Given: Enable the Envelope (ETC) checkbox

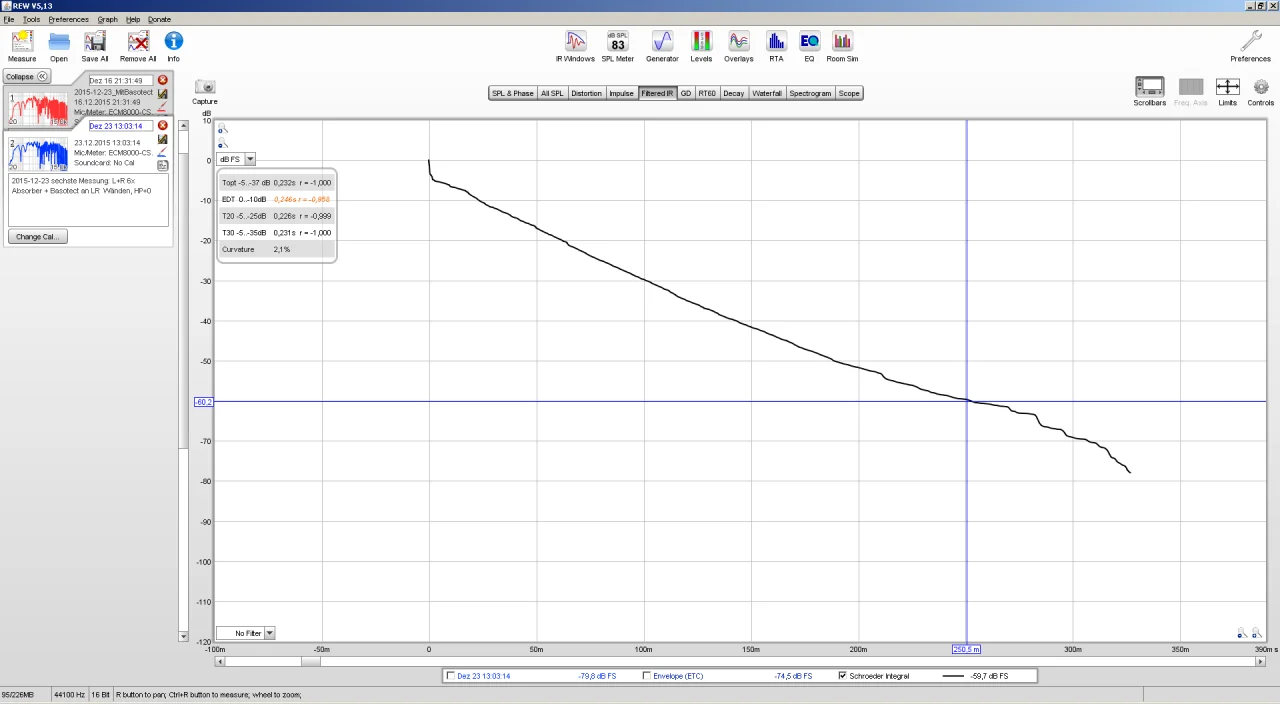Looking at the screenshot, I should (x=647, y=676).
